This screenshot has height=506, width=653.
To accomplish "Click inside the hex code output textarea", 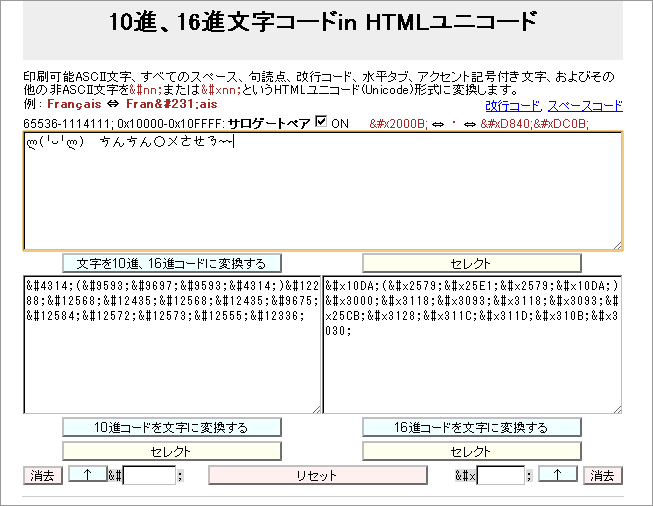I will [472, 344].
